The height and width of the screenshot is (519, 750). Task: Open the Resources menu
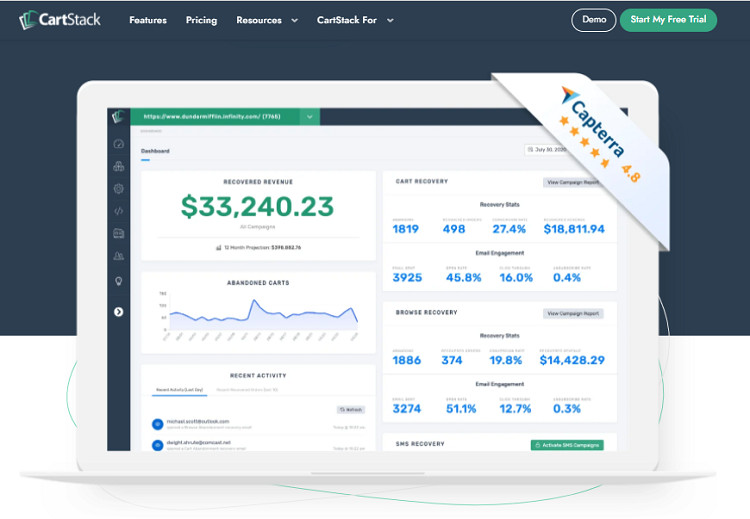click(259, 20)
